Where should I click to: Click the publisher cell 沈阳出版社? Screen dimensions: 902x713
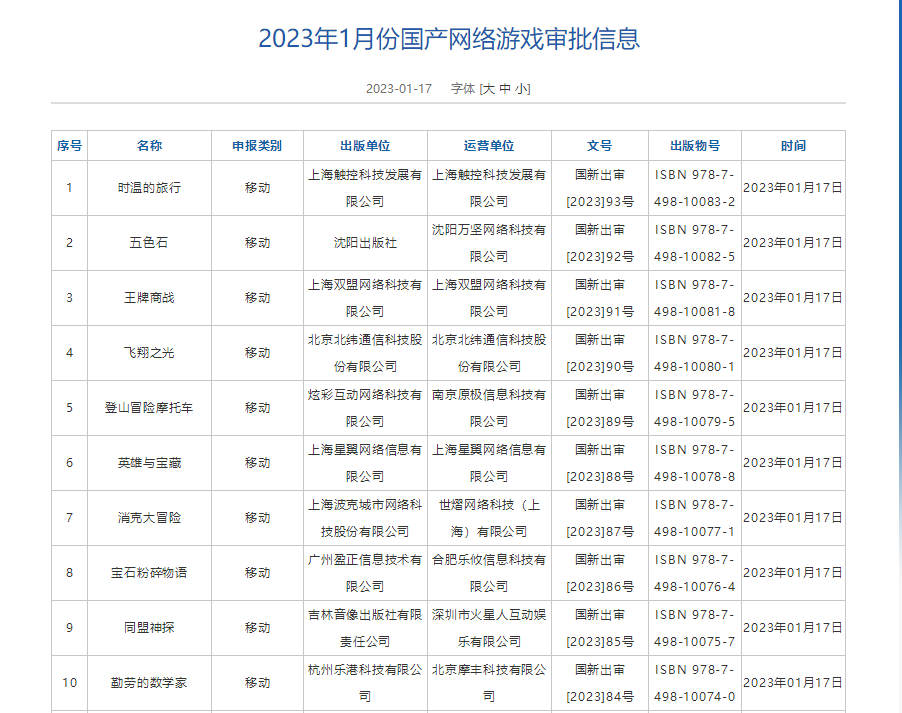pyautogui.click(x=365, y=243)
